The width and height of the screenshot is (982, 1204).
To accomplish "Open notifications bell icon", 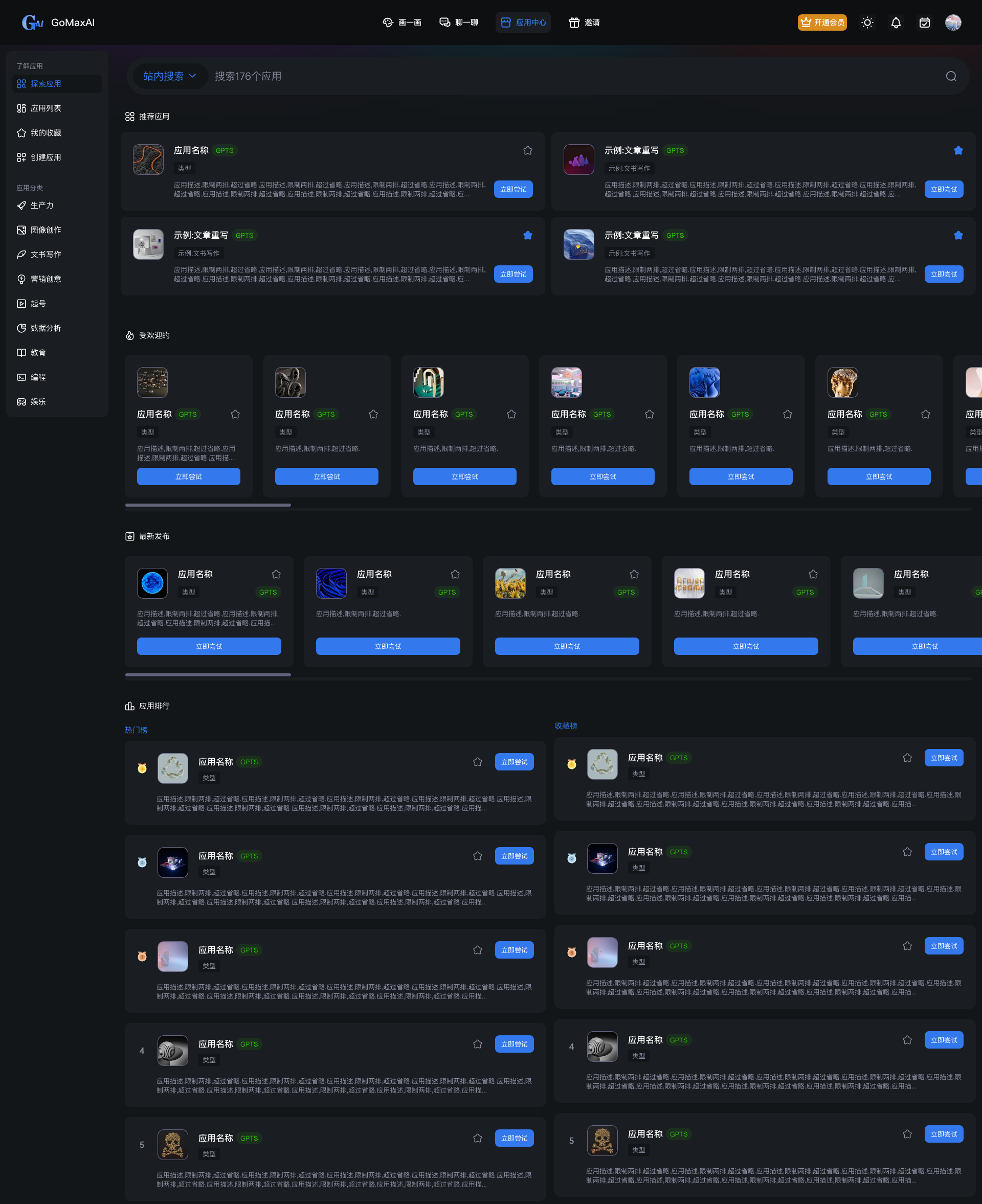I will (x=896, y=22).
